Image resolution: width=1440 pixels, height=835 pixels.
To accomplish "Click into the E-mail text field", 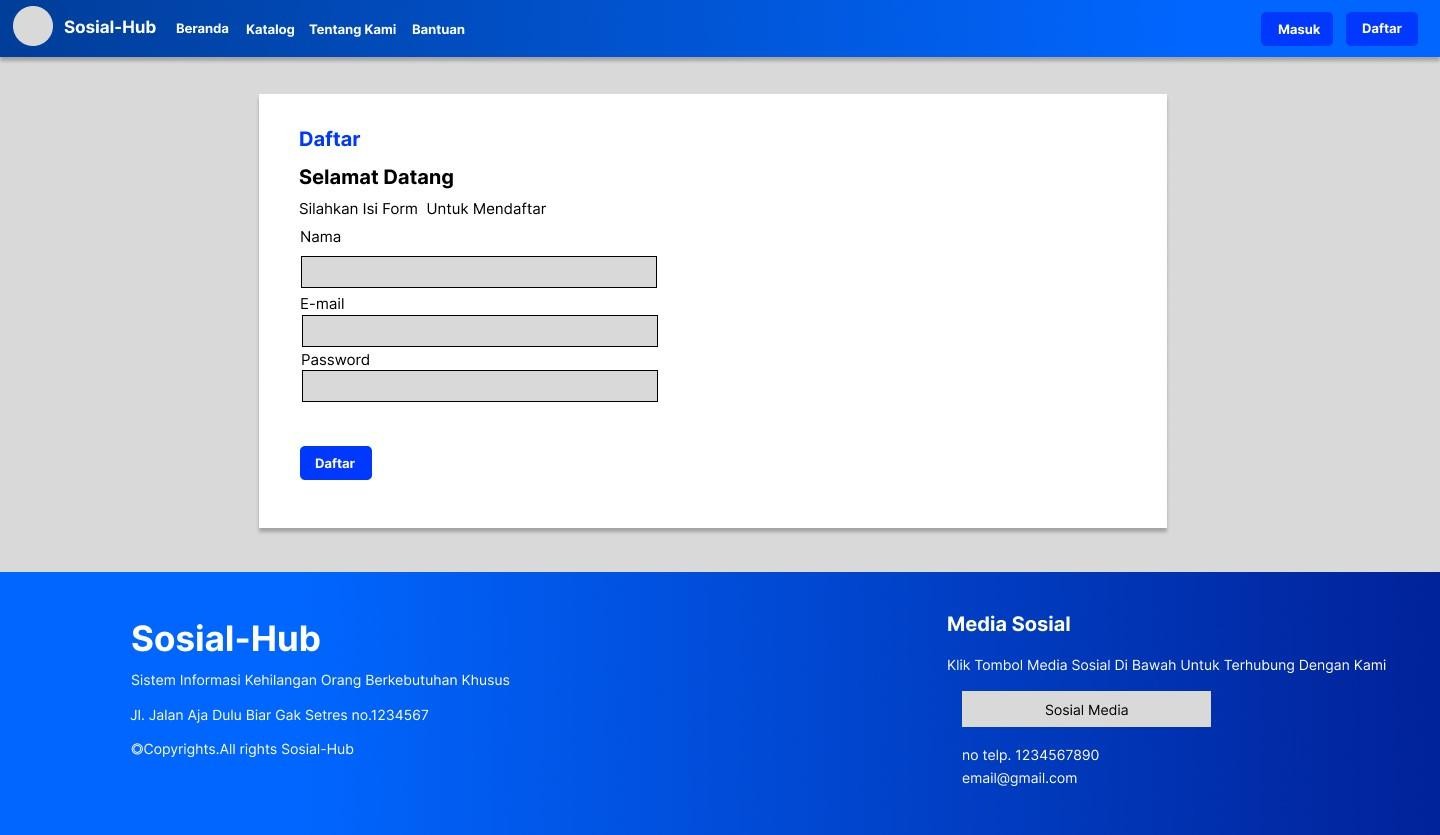I will click(x=479, y=331).
